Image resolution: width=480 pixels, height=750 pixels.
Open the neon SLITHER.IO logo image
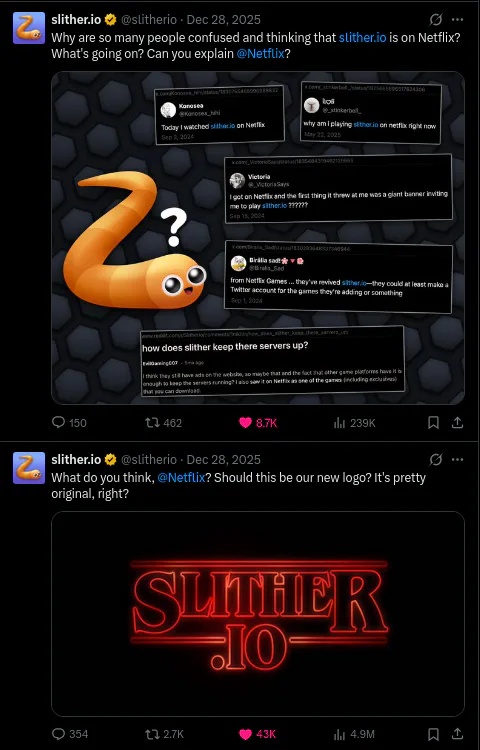(x=258, y=614)
